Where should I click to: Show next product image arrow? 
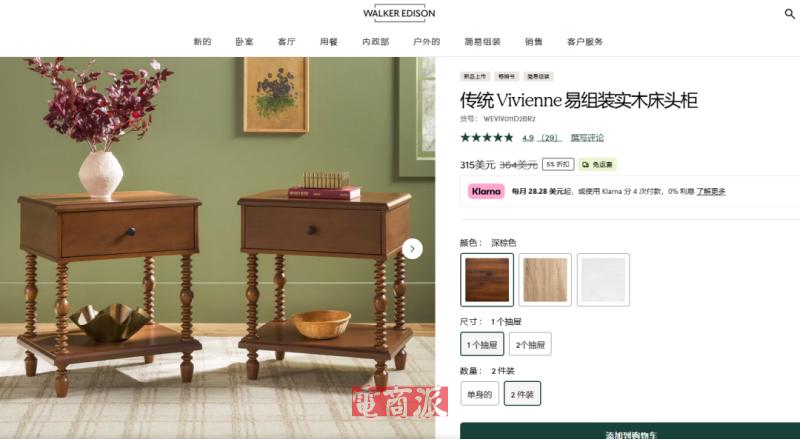412,249
